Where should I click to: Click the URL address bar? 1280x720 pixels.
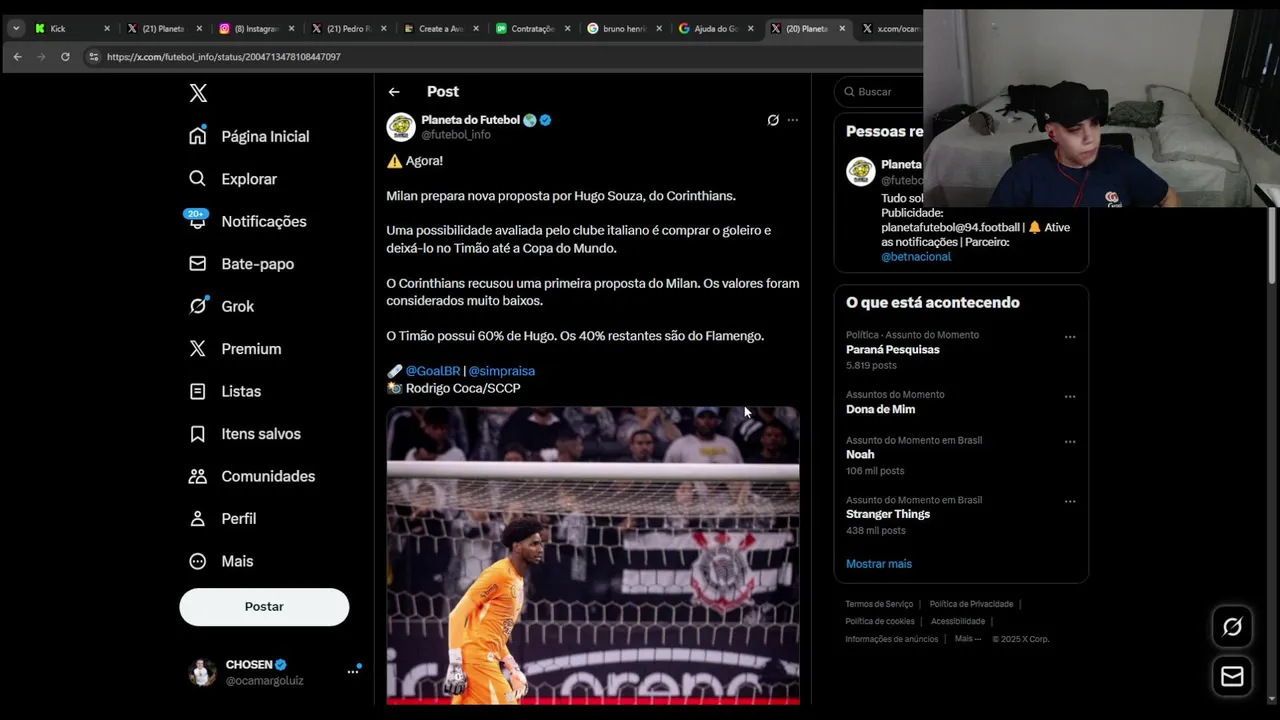500,57
